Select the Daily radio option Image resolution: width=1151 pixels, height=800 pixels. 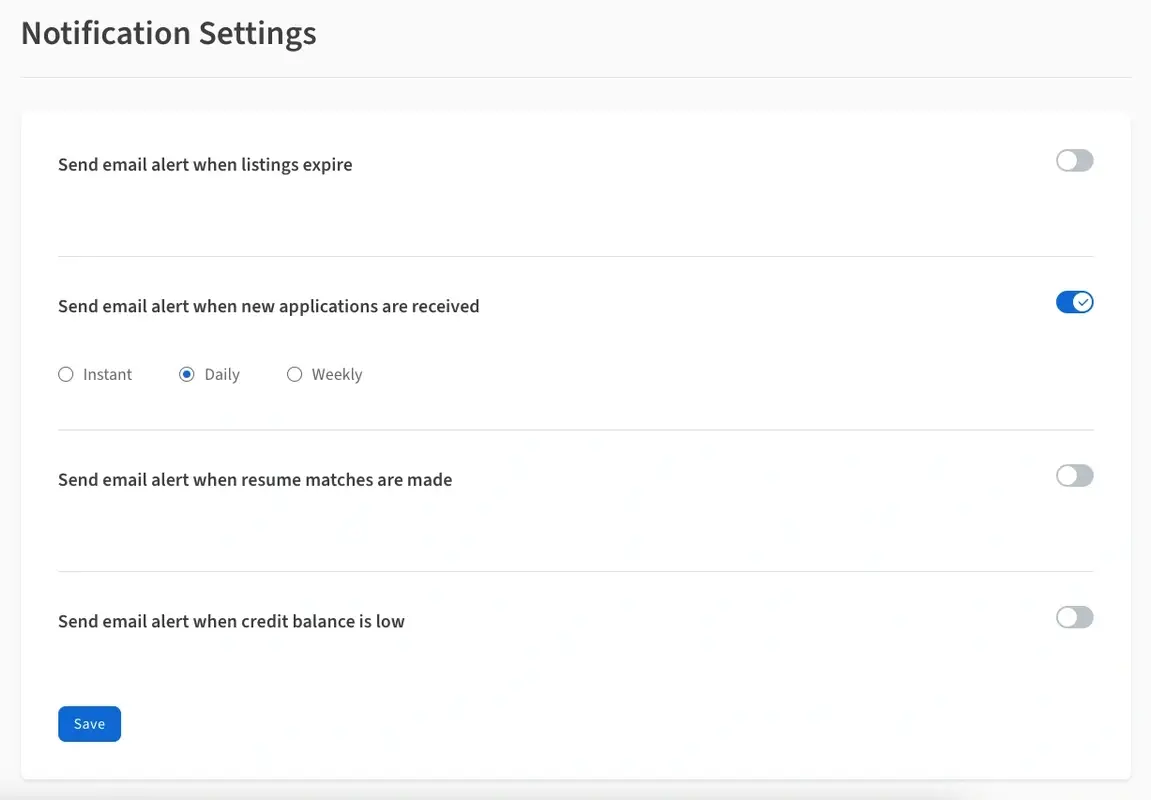tap(186, 374)
